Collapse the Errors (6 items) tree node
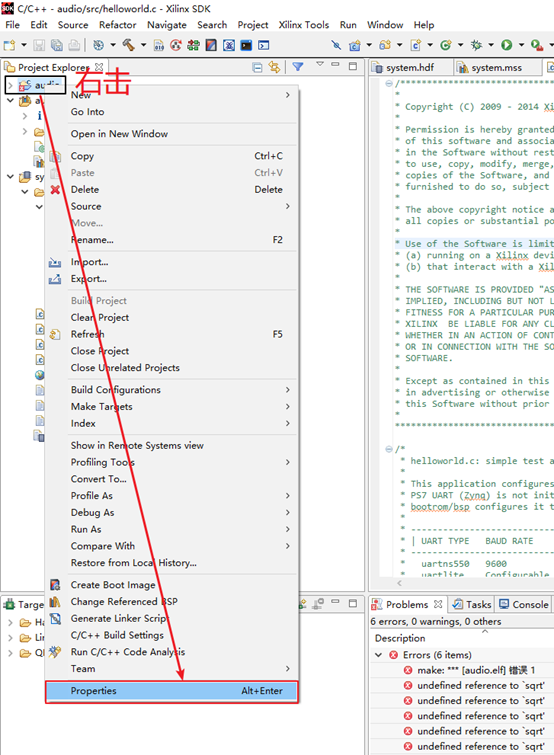 point(378,655)
